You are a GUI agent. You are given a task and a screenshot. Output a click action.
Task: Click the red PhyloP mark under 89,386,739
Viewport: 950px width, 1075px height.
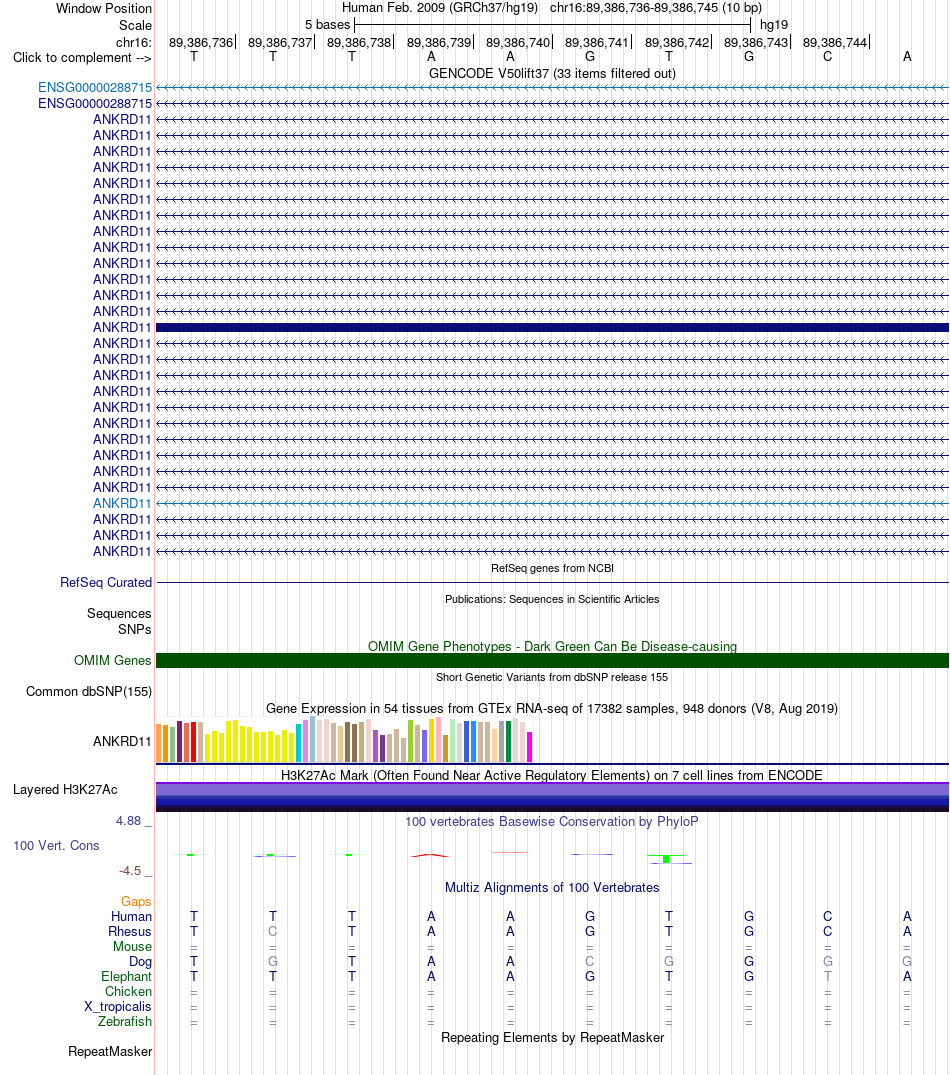click(x=430, y=855)
